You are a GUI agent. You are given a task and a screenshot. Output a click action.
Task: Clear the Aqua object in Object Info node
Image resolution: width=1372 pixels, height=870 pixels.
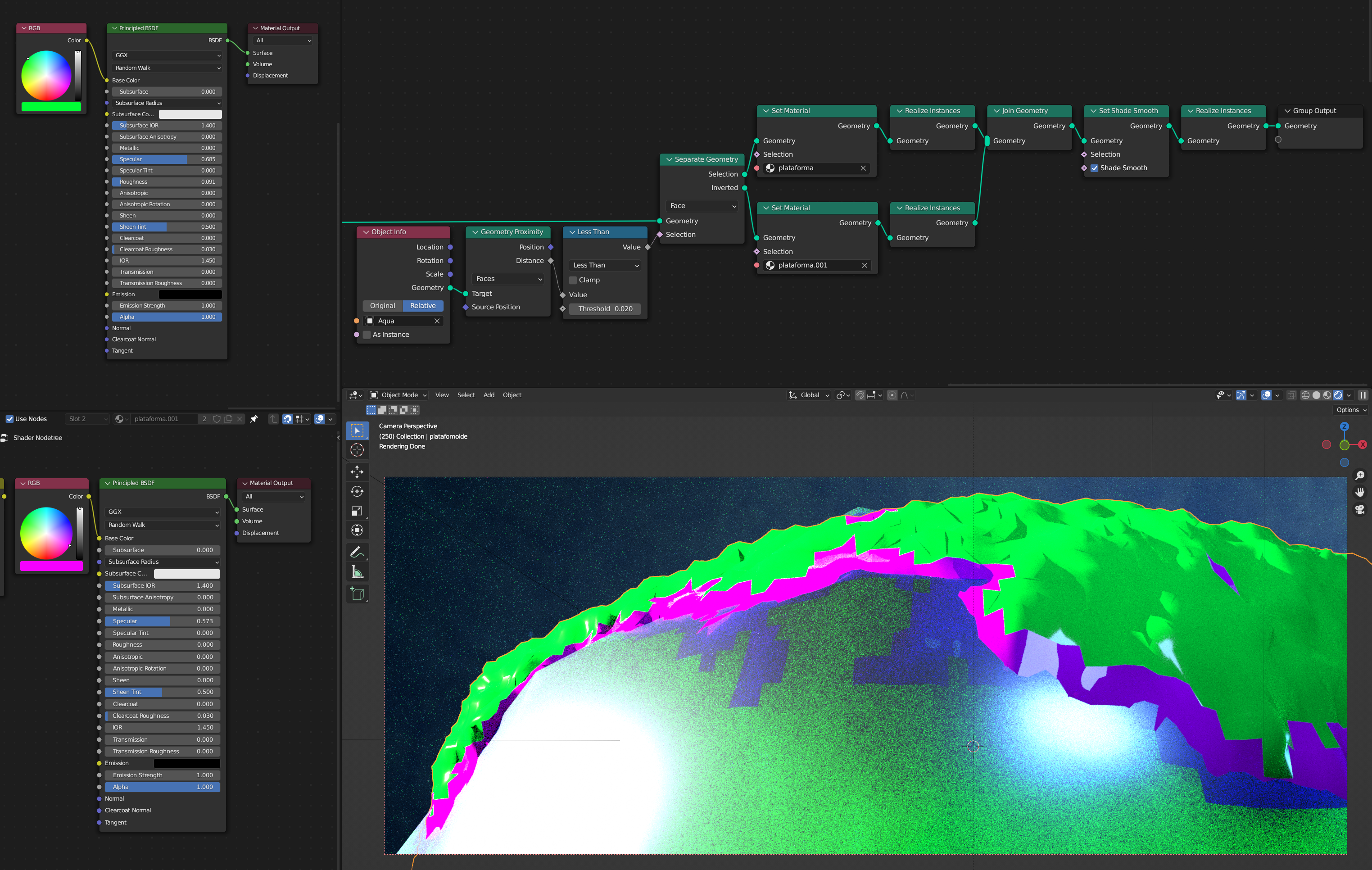(437, 321)
